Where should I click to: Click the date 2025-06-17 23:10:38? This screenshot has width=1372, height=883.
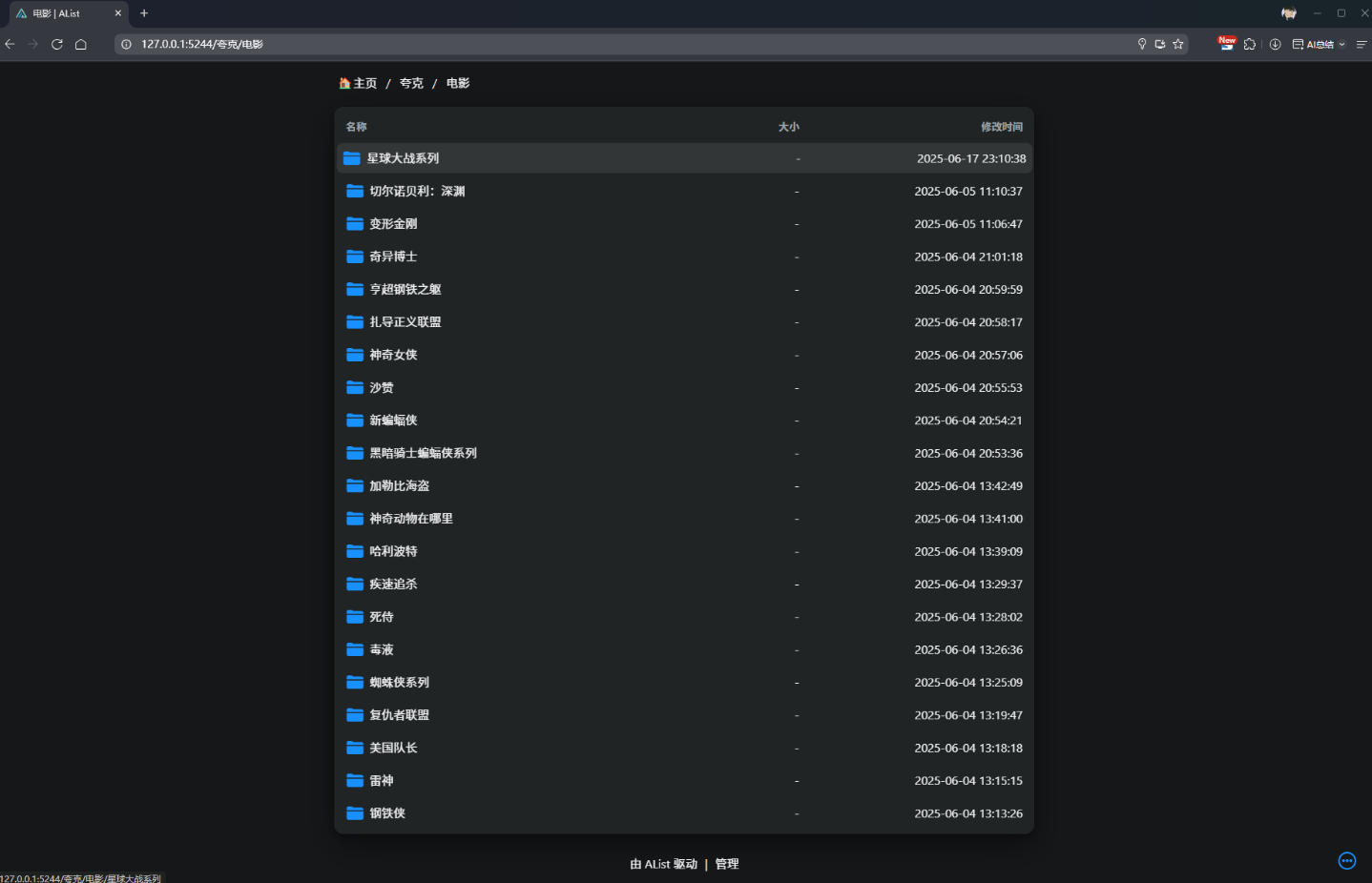coord(971,158)
